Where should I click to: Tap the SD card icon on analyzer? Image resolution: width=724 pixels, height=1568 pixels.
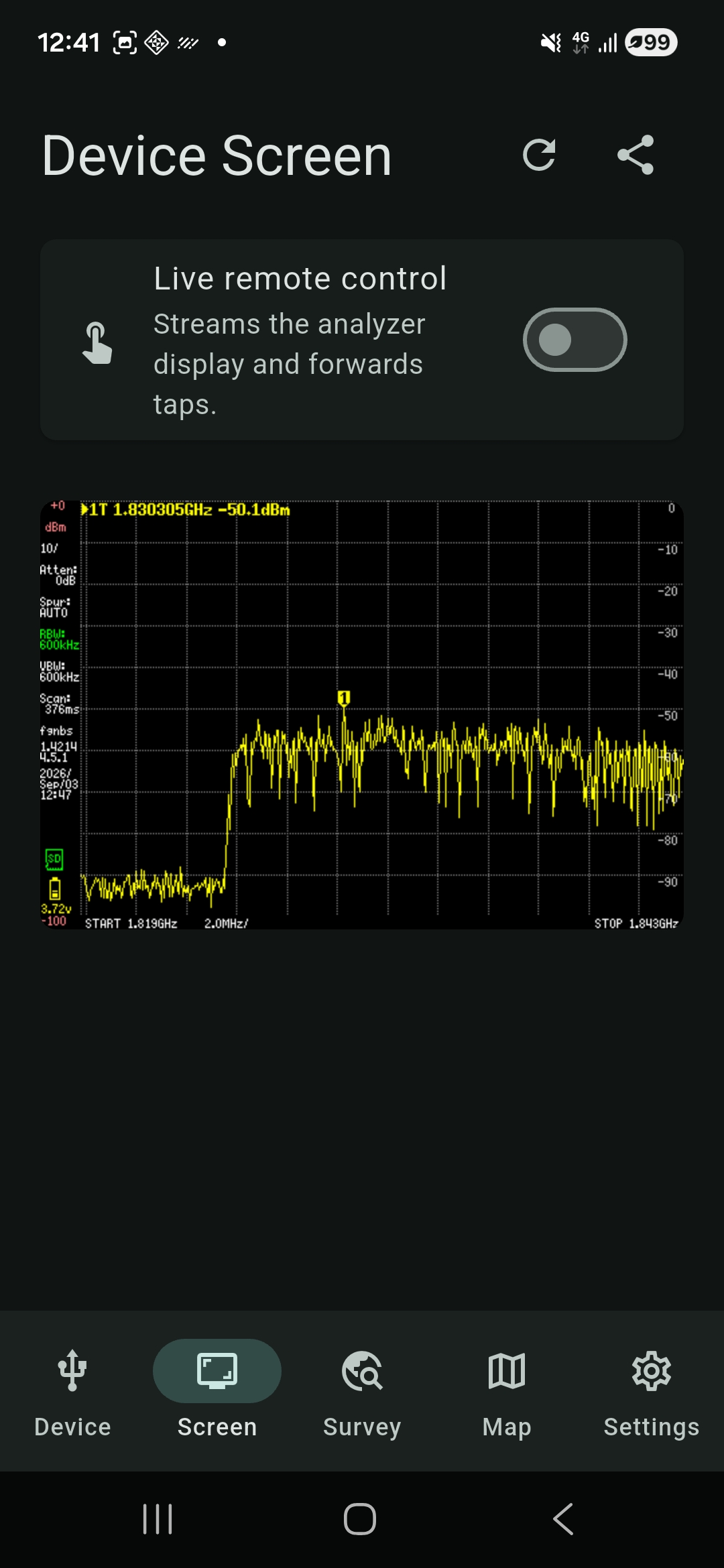pyautogui.click(x=54, y=859)
